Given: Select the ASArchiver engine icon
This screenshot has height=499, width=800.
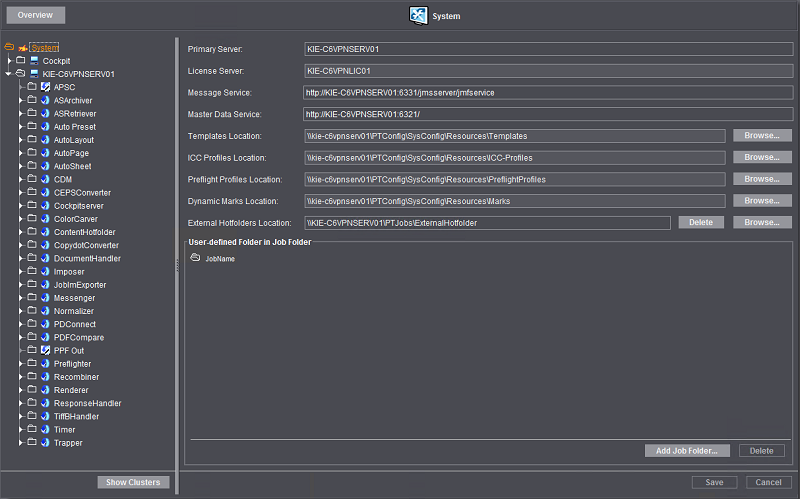Looking at the screenshot, I should click(45, 100).
